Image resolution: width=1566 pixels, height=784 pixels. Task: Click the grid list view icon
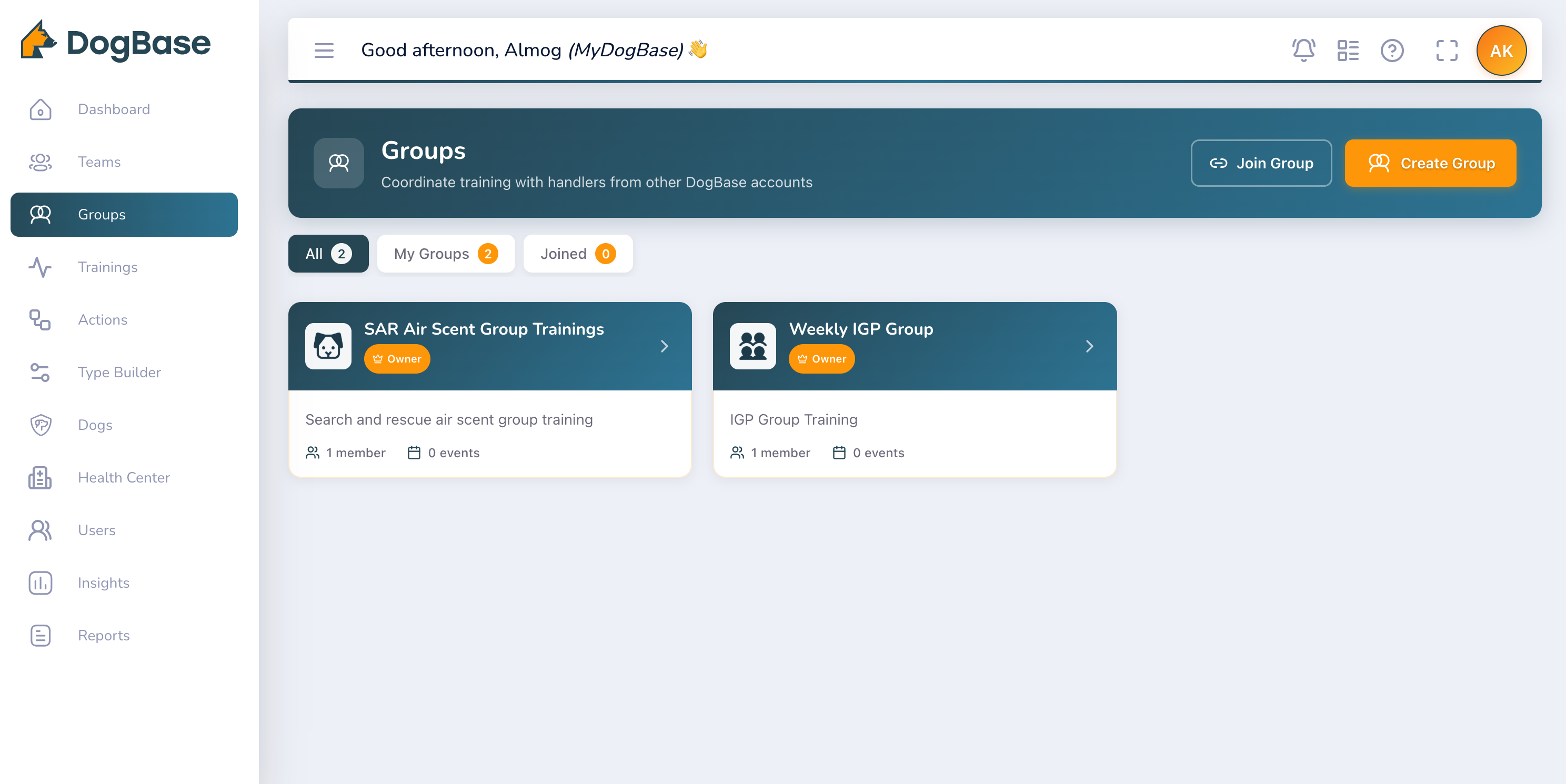1347,51
